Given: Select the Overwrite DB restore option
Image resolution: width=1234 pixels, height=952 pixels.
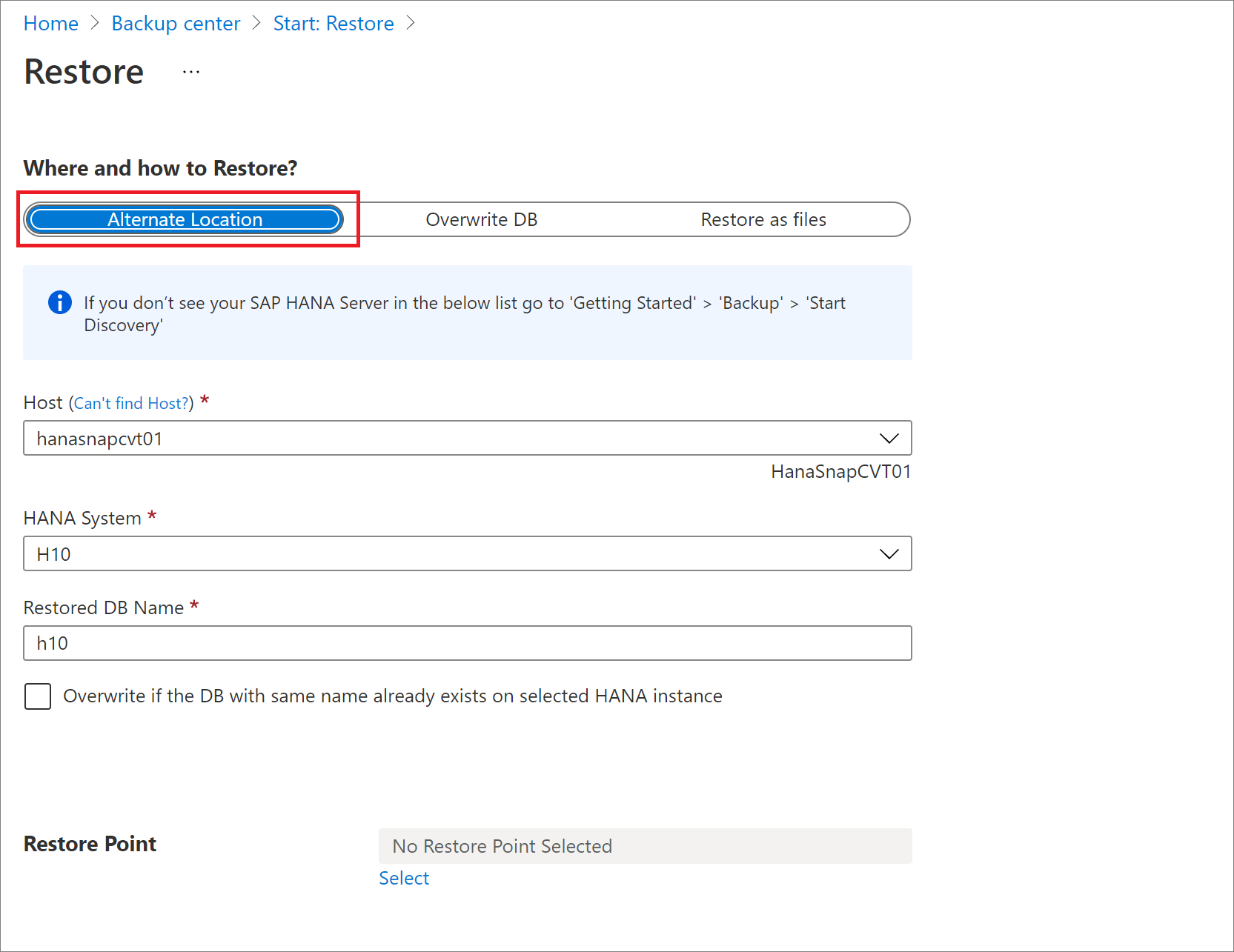Looking at the screenshot, I should pos(481,219).
